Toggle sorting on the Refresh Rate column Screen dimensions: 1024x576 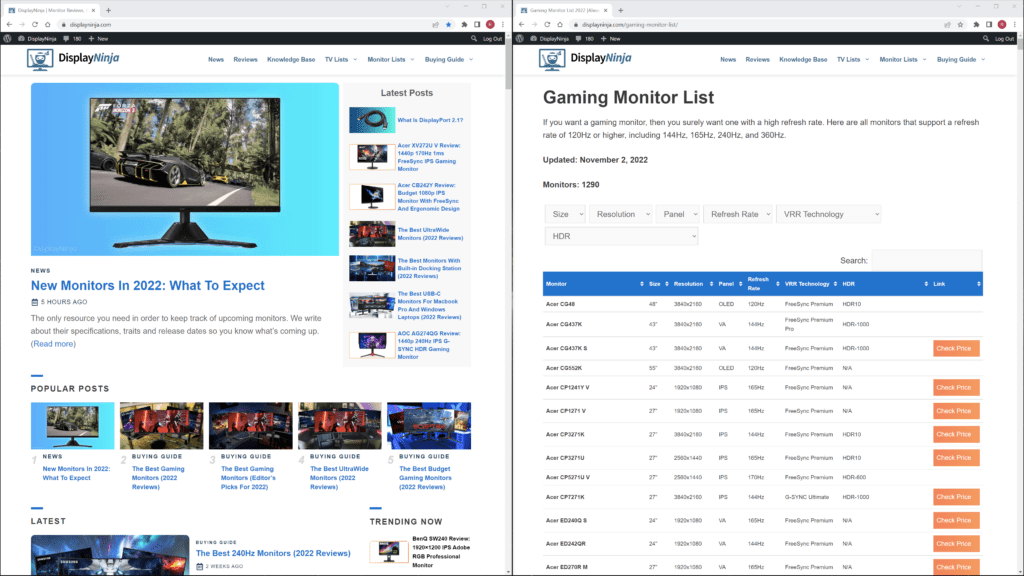pos(758,284)
